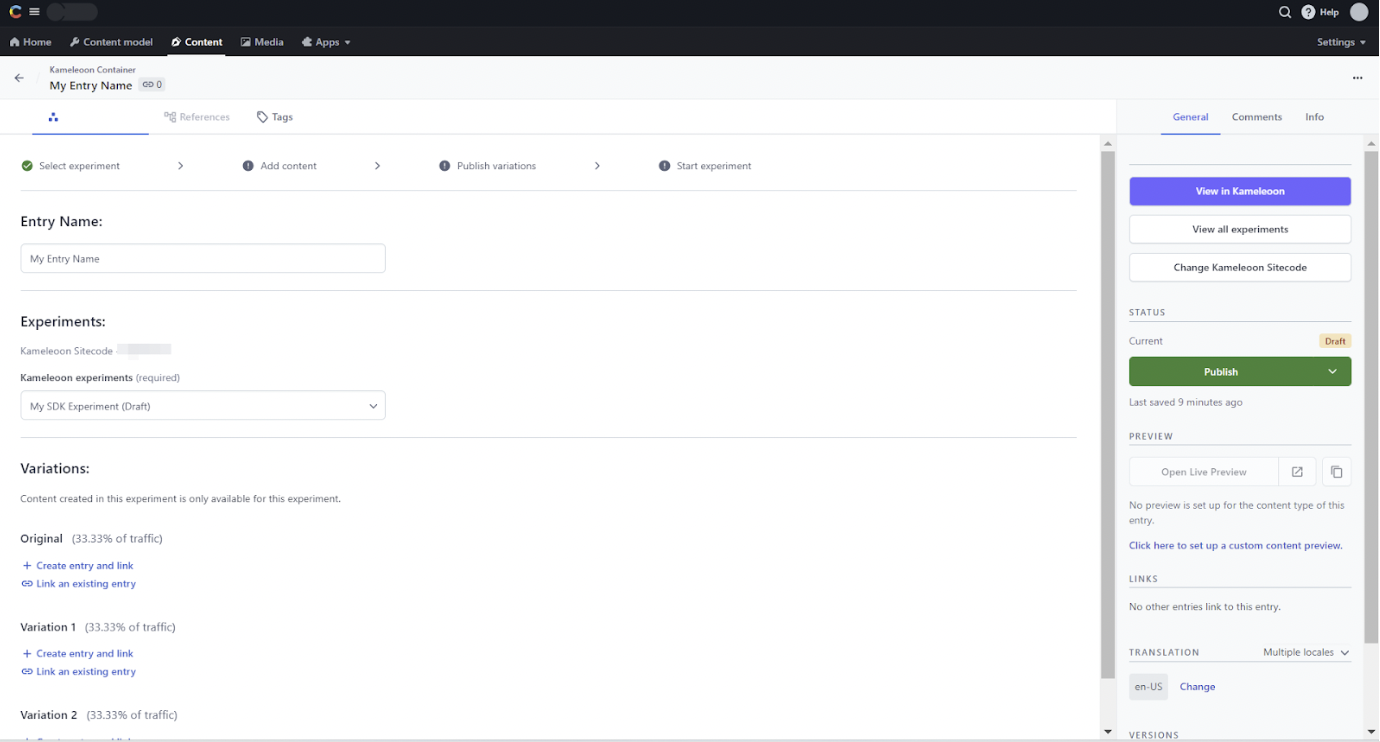Click the hamburger menu icon
Viewport: 1380px width, 742px height.
coord(34,12)
